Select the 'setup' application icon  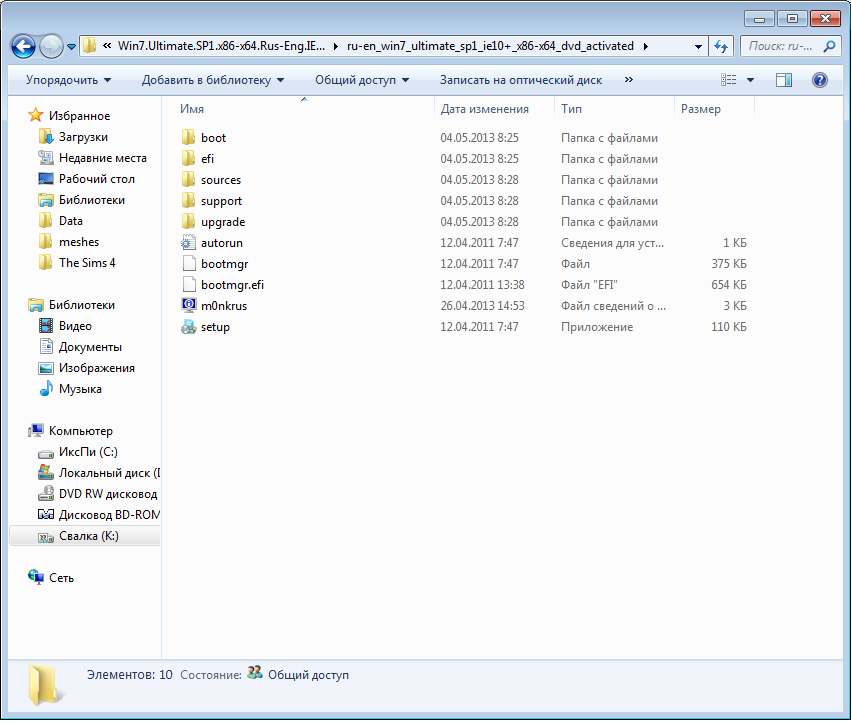(189, 327)
